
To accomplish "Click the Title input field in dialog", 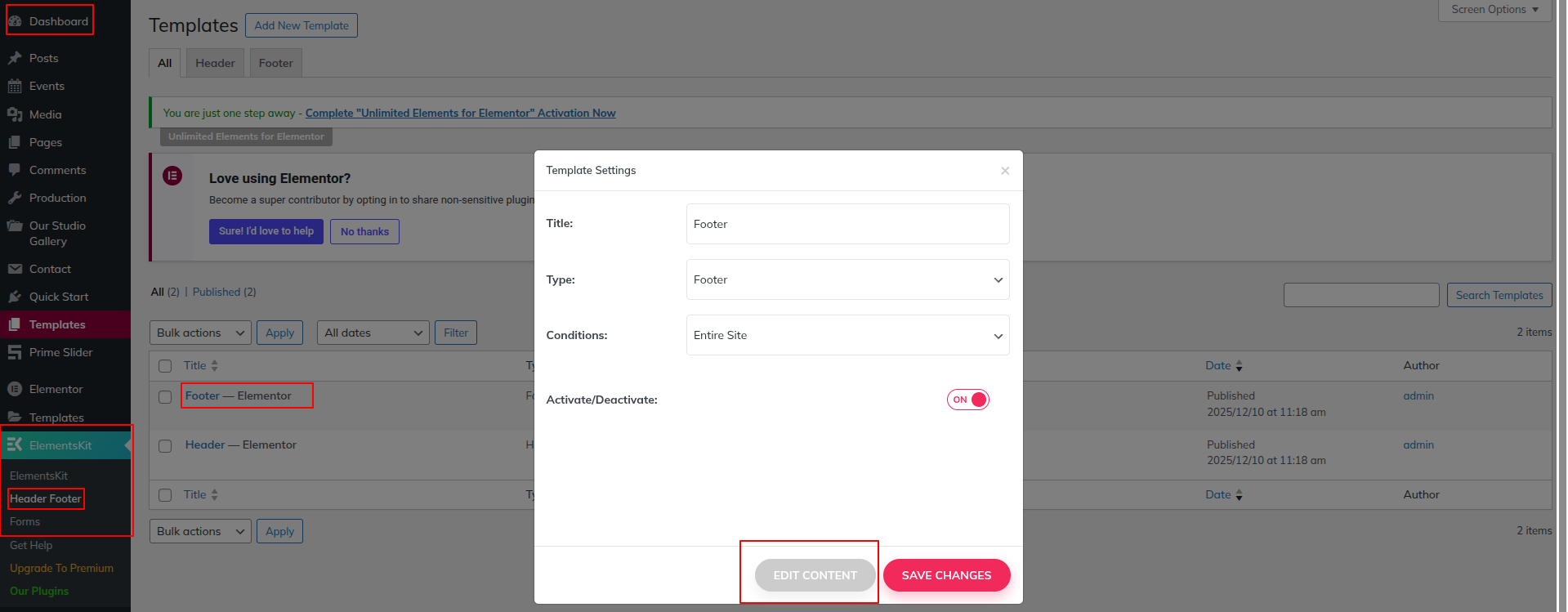I will click(x=847, y=224).
